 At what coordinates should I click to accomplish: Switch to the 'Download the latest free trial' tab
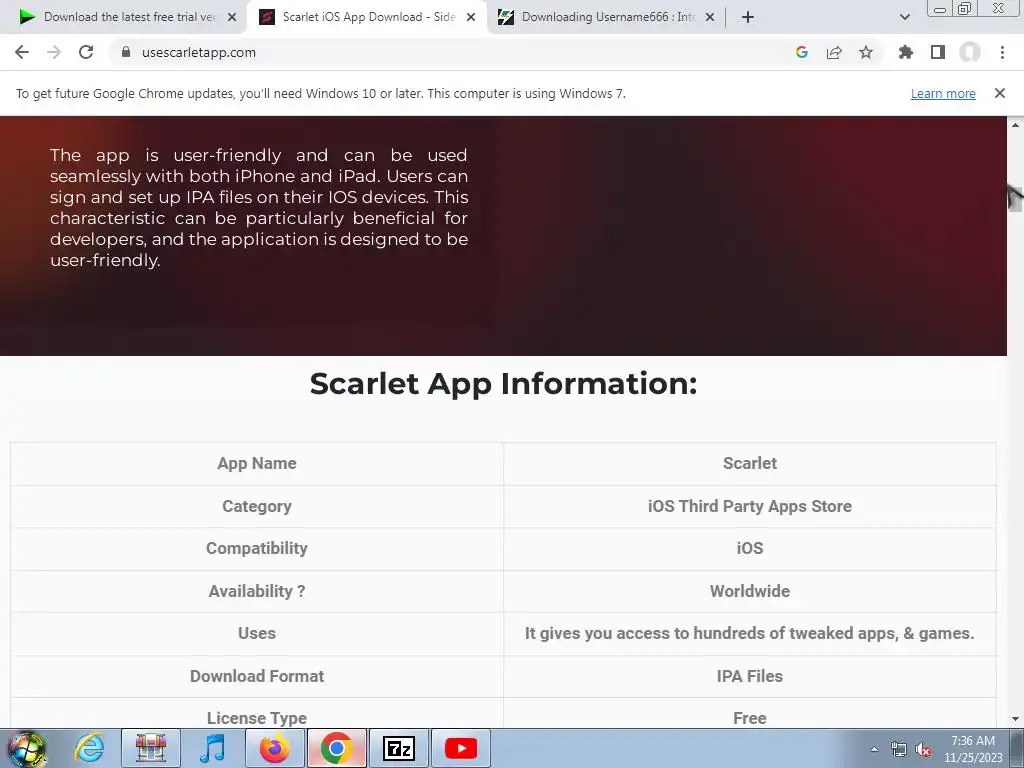pyautogui.click(x=123, y=17)
